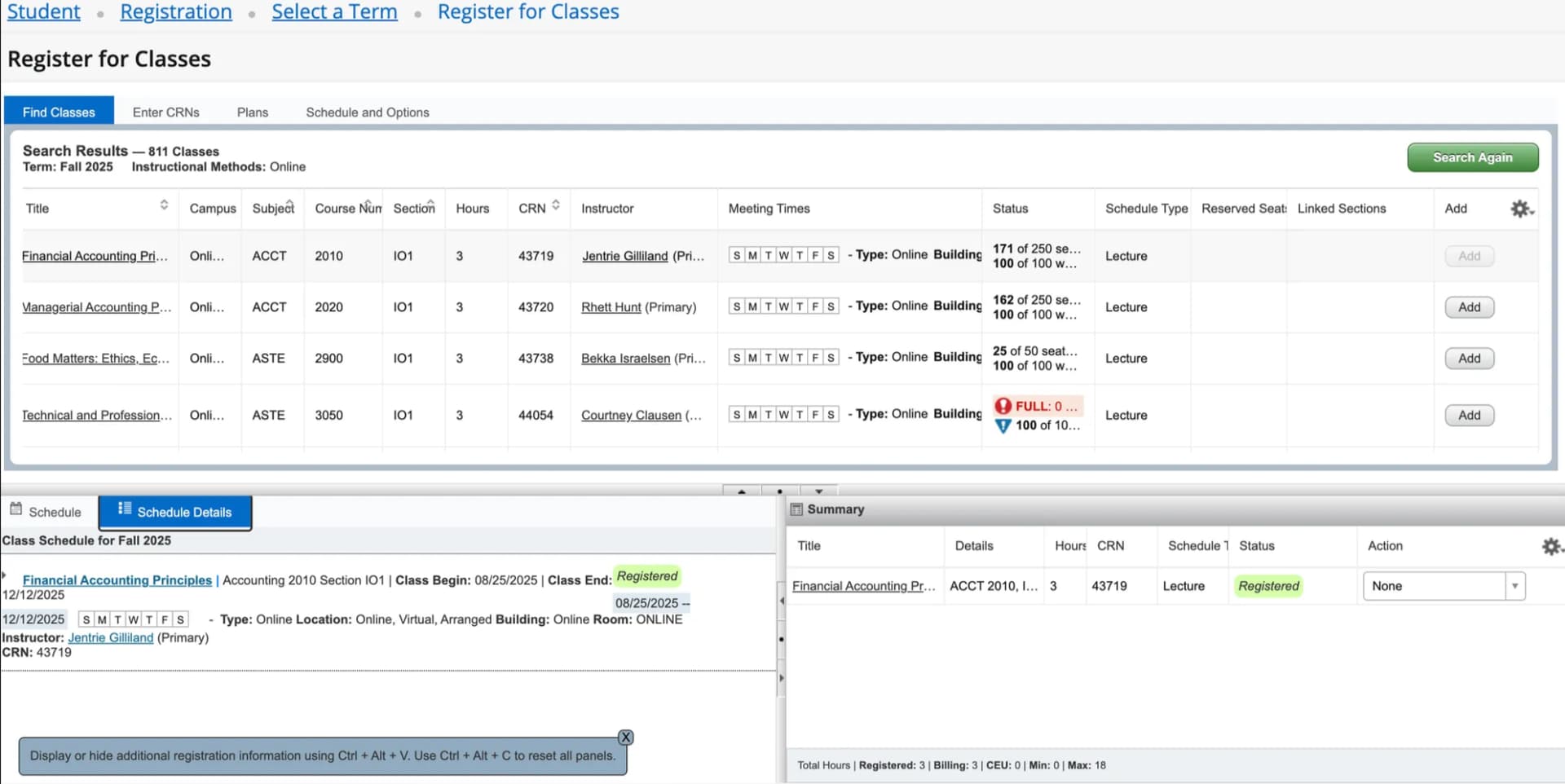Screen dimensions: 1565x784
Task: Collapse the bottom panels with the down arrow
Action: tap(819, 491)
